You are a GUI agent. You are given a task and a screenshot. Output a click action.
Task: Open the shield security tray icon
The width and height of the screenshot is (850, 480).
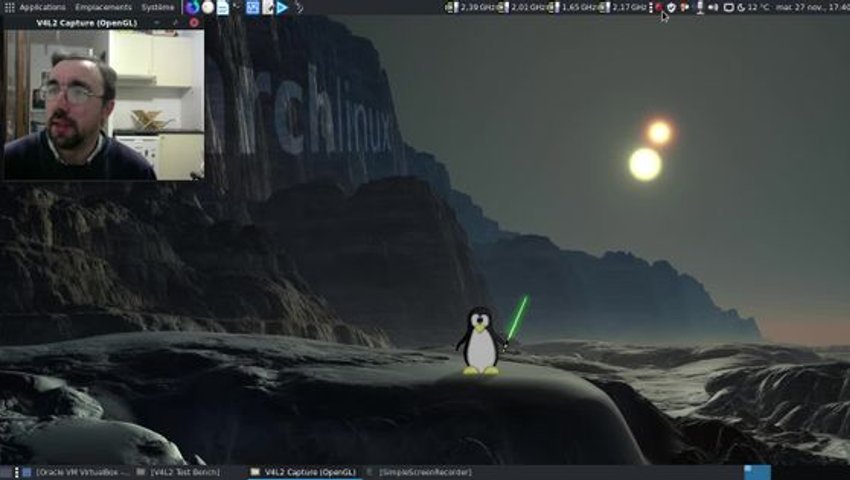coord(672,7)
